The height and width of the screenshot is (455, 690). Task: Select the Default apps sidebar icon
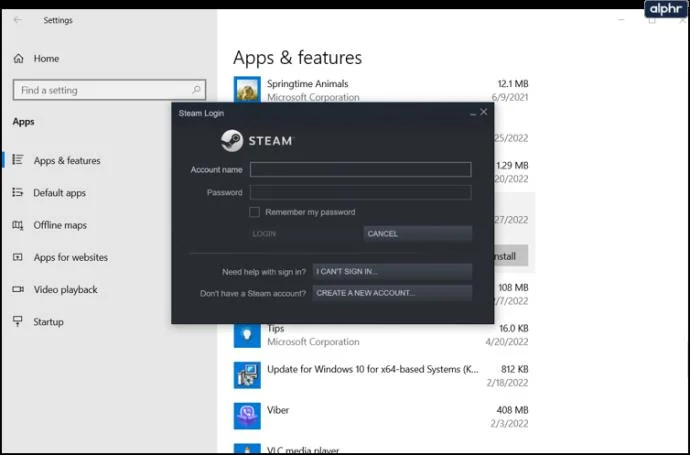coord(18,192)
